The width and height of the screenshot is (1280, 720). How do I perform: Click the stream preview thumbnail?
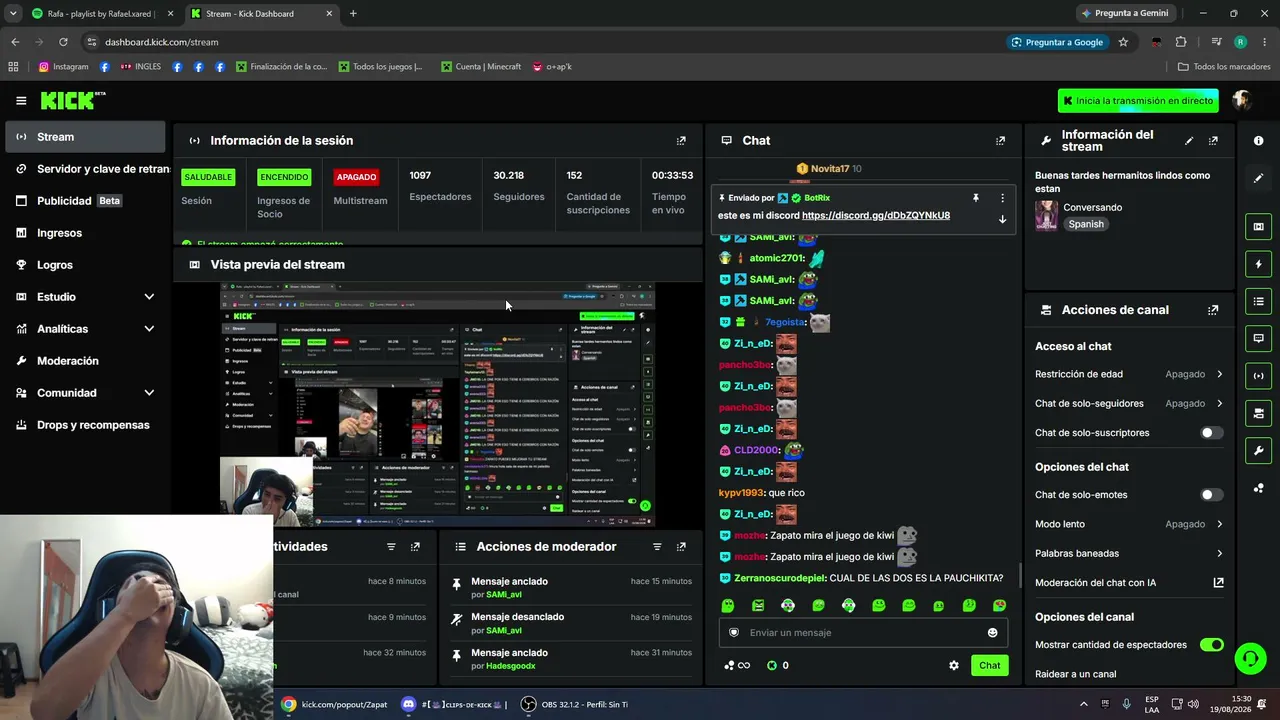[x=437, y=405]
